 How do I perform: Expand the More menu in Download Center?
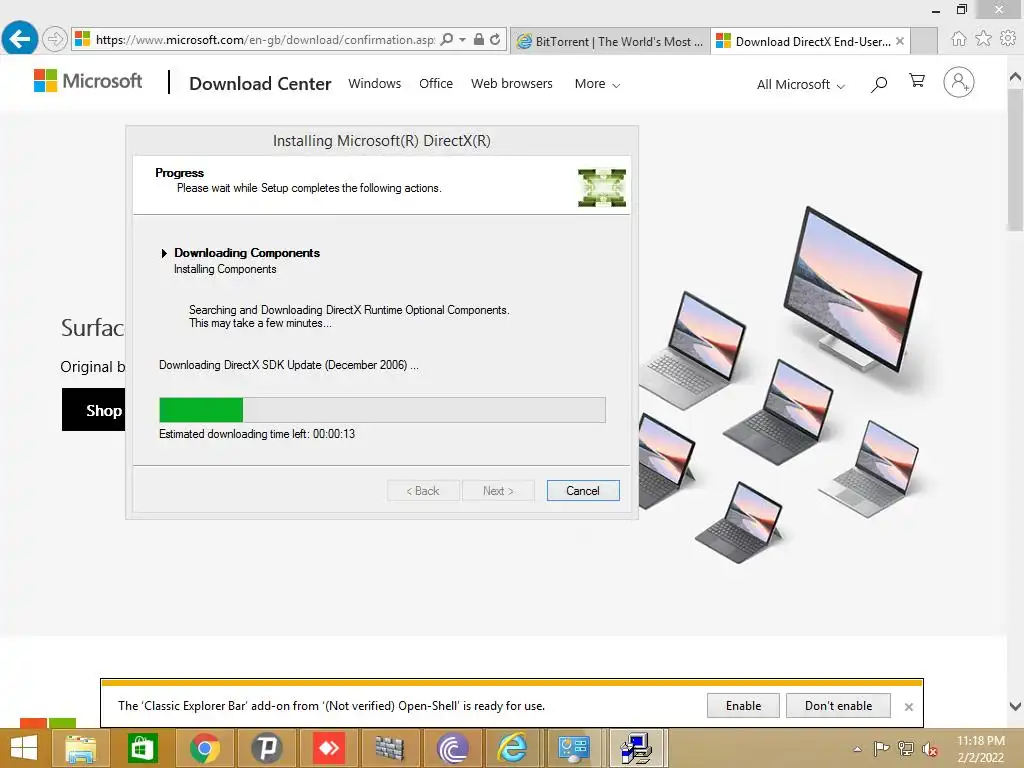click(x=597, y=84)
